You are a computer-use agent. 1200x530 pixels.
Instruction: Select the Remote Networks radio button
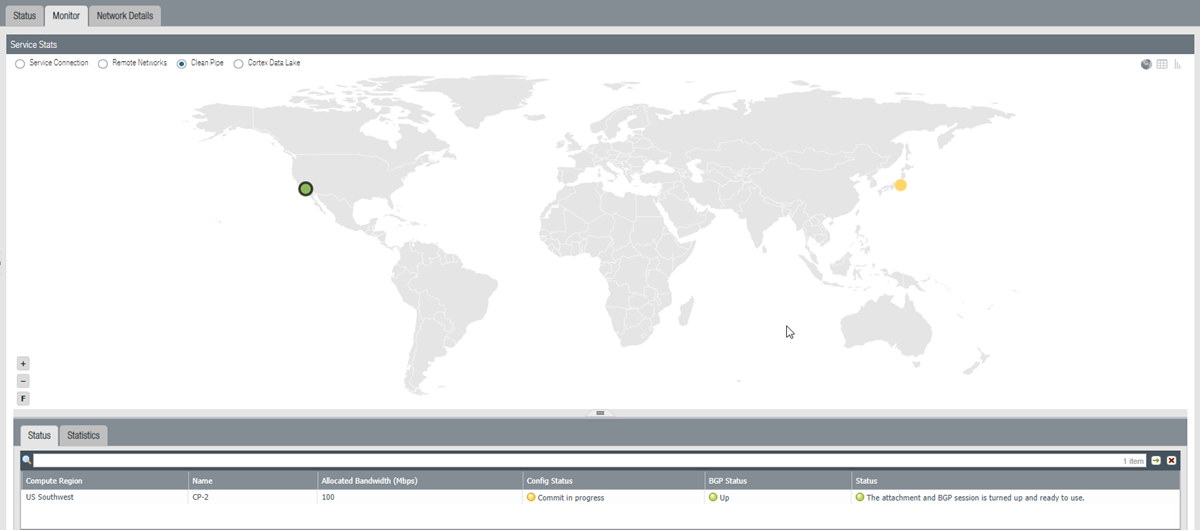point(103,63)
